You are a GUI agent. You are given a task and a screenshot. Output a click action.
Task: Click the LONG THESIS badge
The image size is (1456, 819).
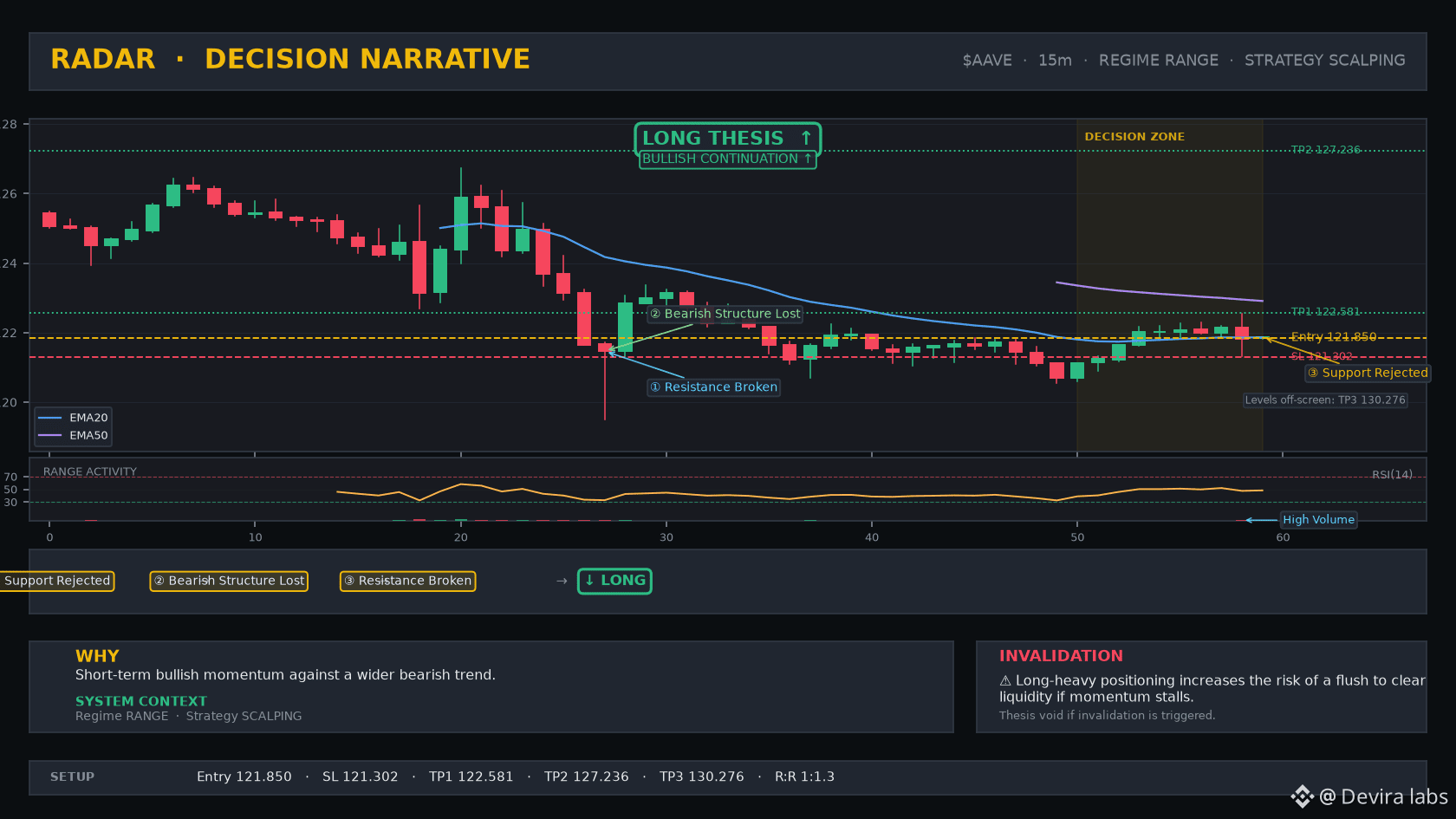728,138
